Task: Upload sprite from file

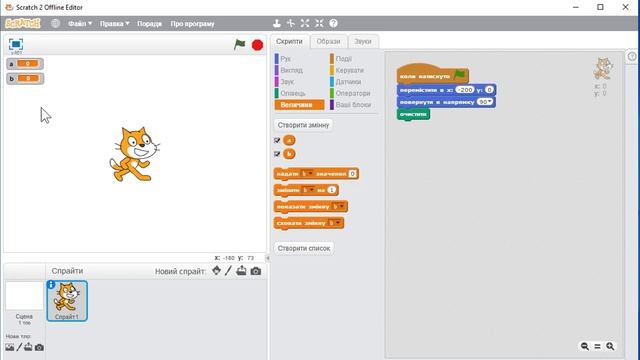Action: click(241, 271)
